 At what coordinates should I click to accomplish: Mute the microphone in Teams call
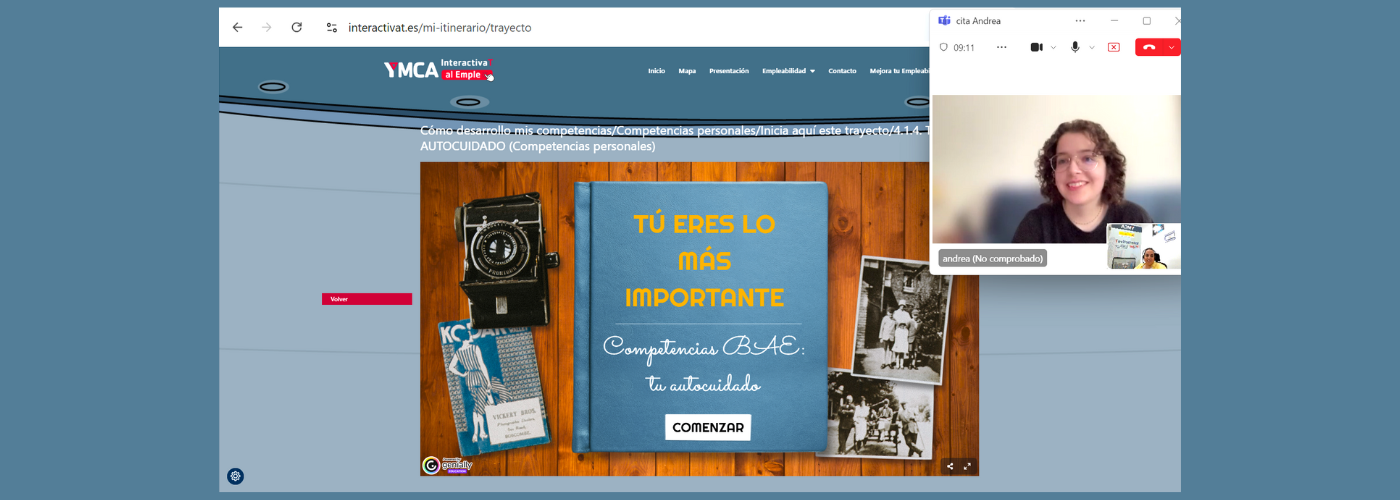[x=1075, y=47]
